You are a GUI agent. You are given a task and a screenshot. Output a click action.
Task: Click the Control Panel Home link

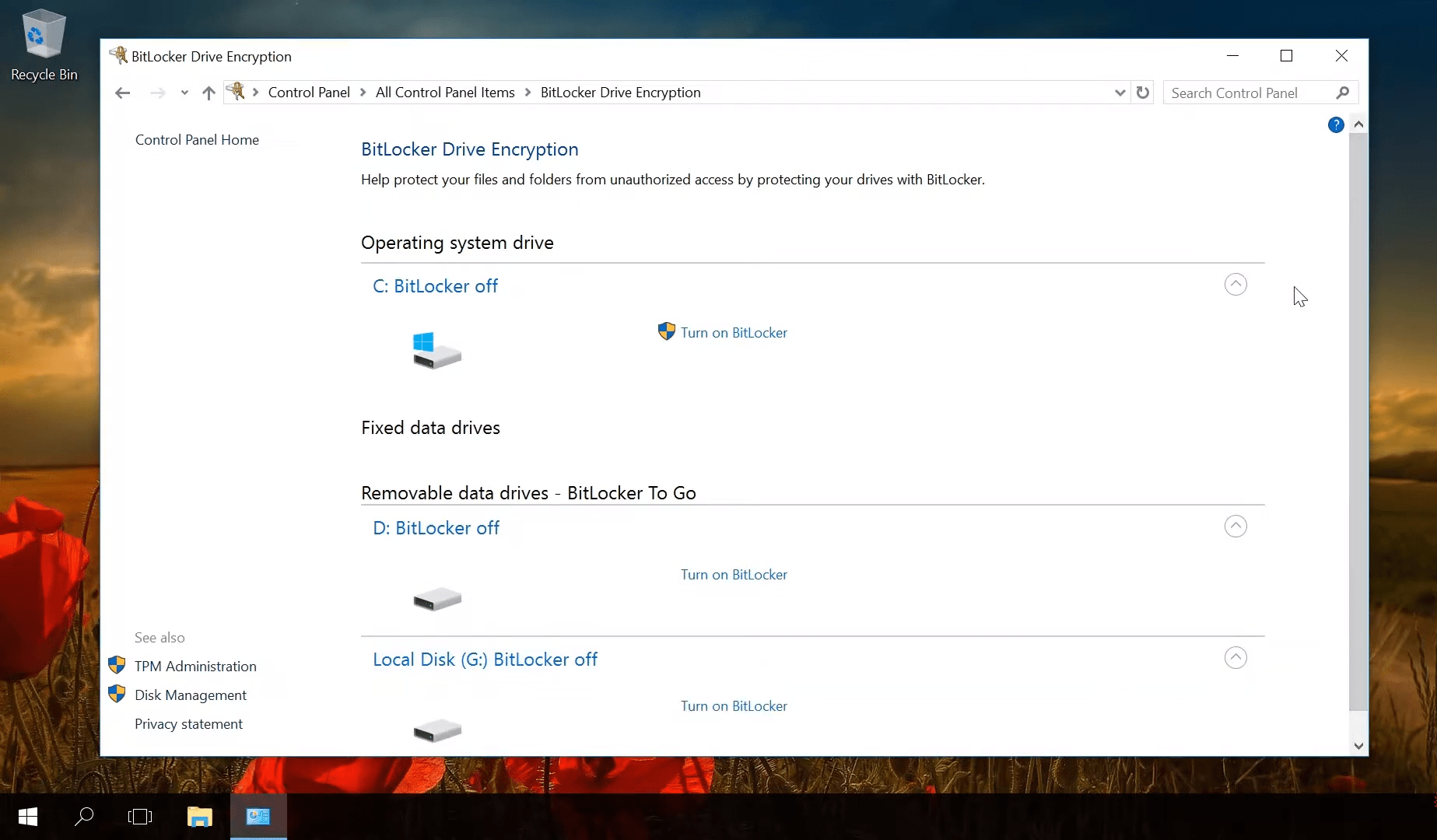click(197, 140)
